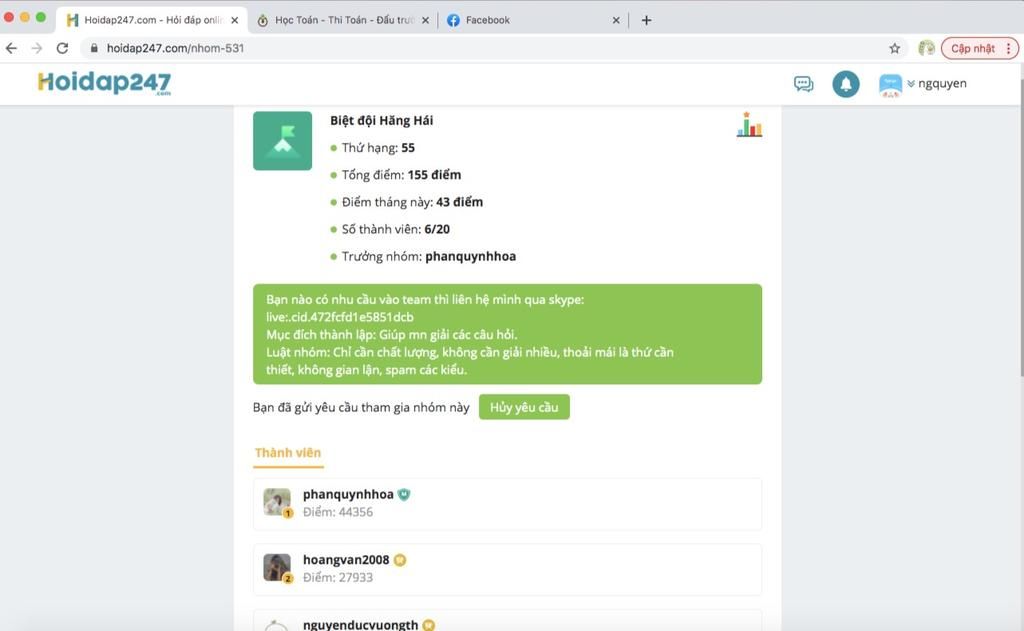Screen dimensions: 1024x631
Task: Open the group ranking chart icon
Action: pos(749,125)
